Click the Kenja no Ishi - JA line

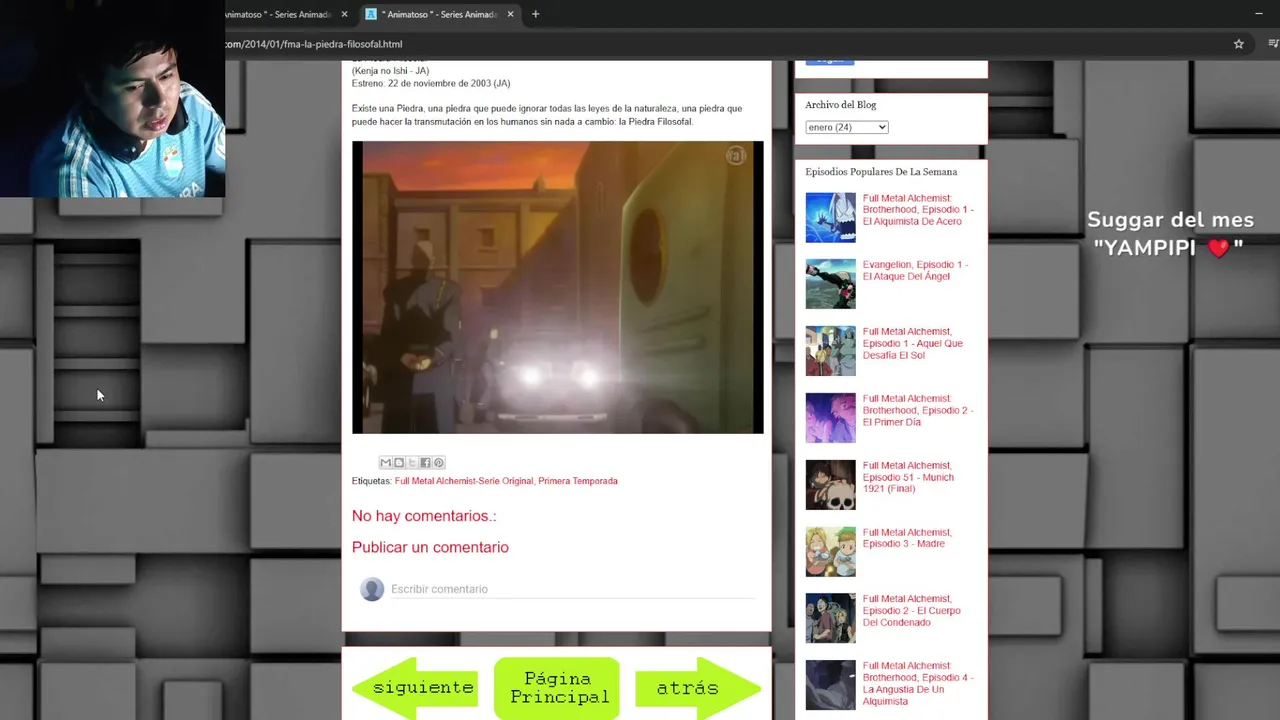(x=390, y=71)
